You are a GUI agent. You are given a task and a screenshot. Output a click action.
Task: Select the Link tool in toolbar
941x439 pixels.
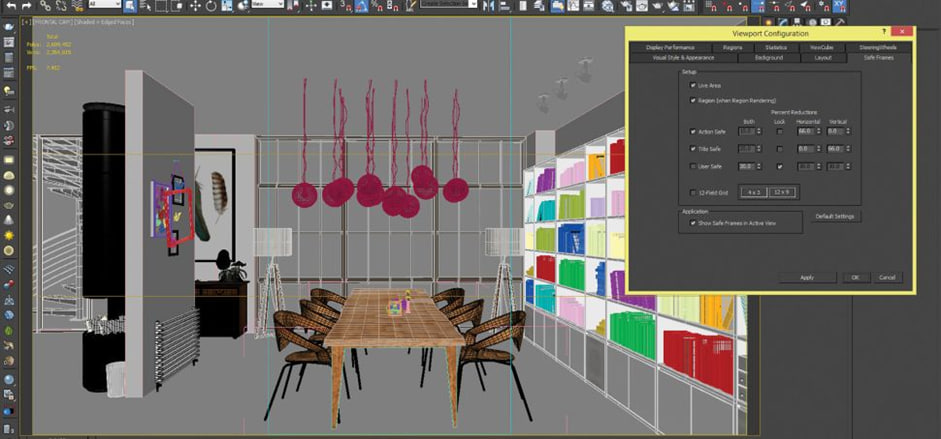(47, 5)
